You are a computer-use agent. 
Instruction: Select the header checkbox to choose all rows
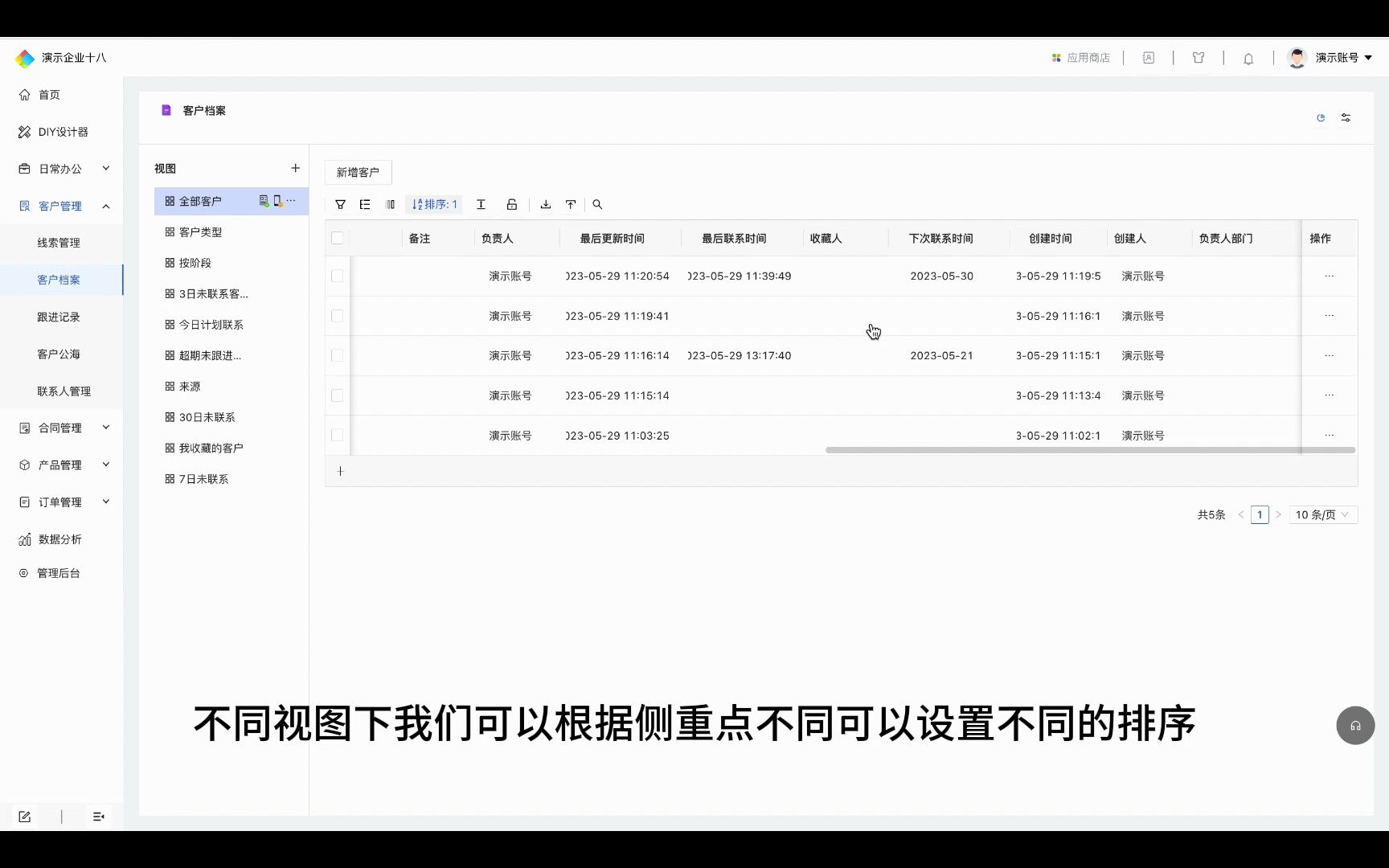[338, 238]
